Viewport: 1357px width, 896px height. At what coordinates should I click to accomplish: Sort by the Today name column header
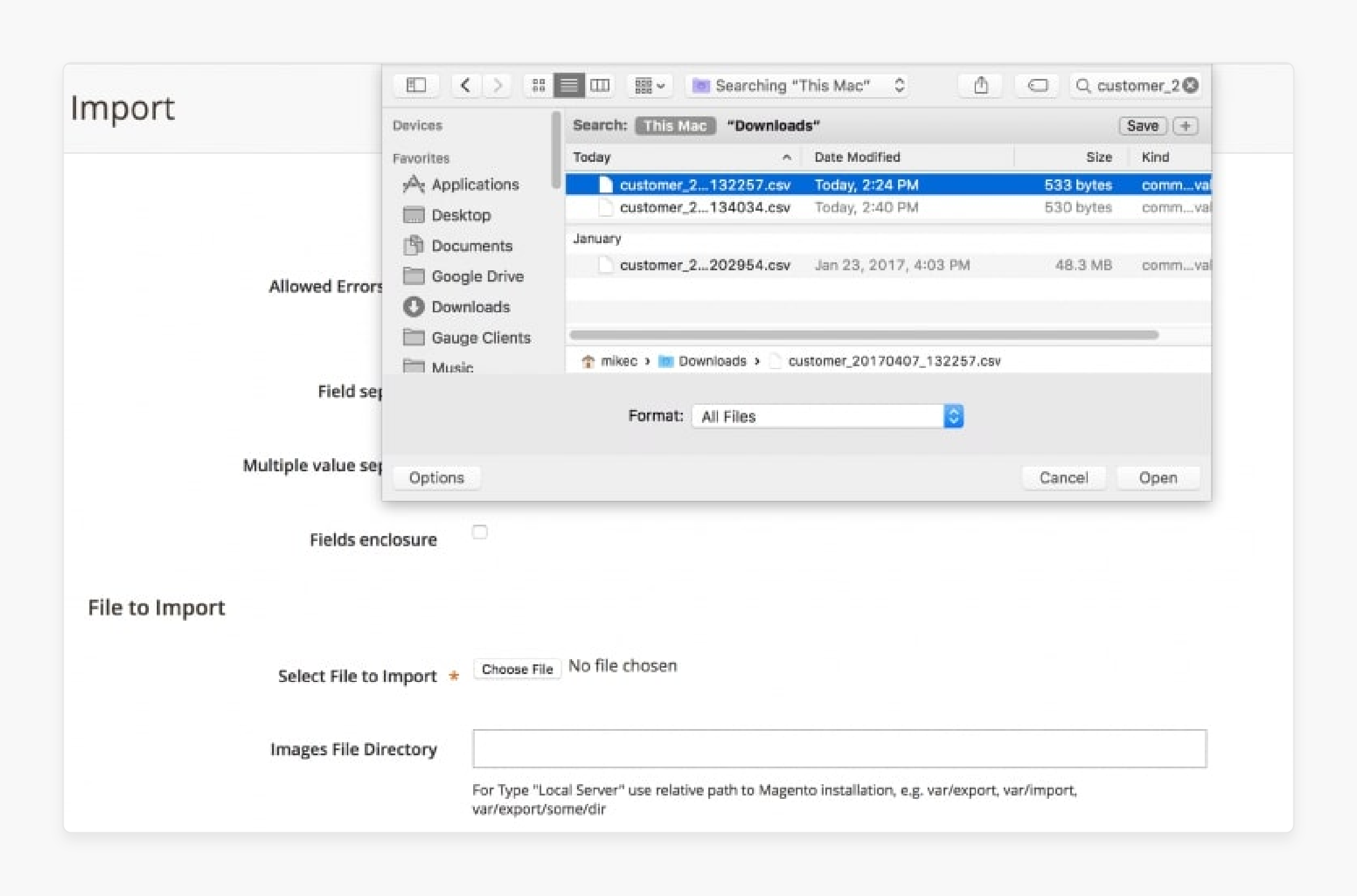click(x=683, y=157)
